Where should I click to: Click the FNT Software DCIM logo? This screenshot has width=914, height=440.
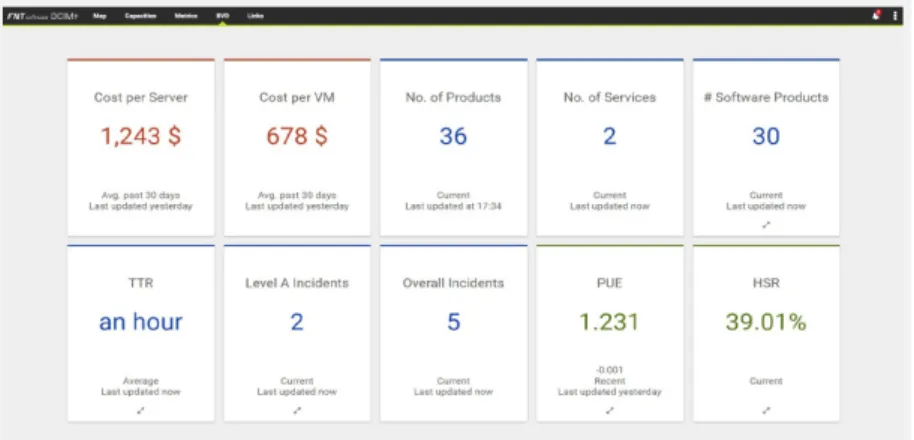coord(40,16)
